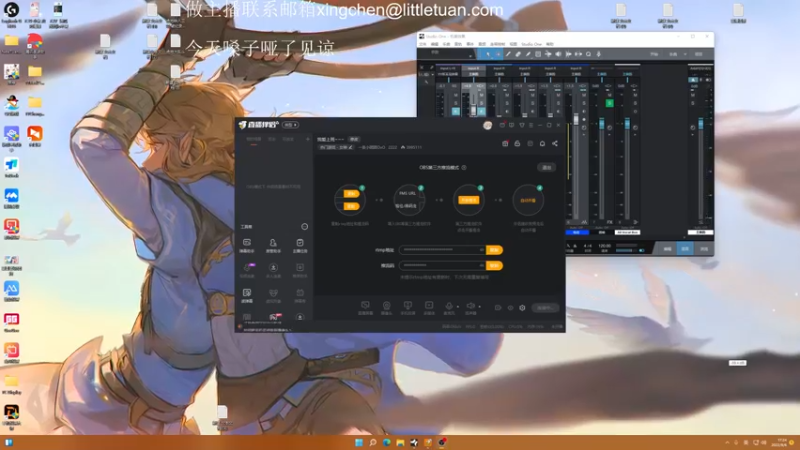
Task: Adjust the fader on the selected highlighted mixer channel
Action: (473, 110)
